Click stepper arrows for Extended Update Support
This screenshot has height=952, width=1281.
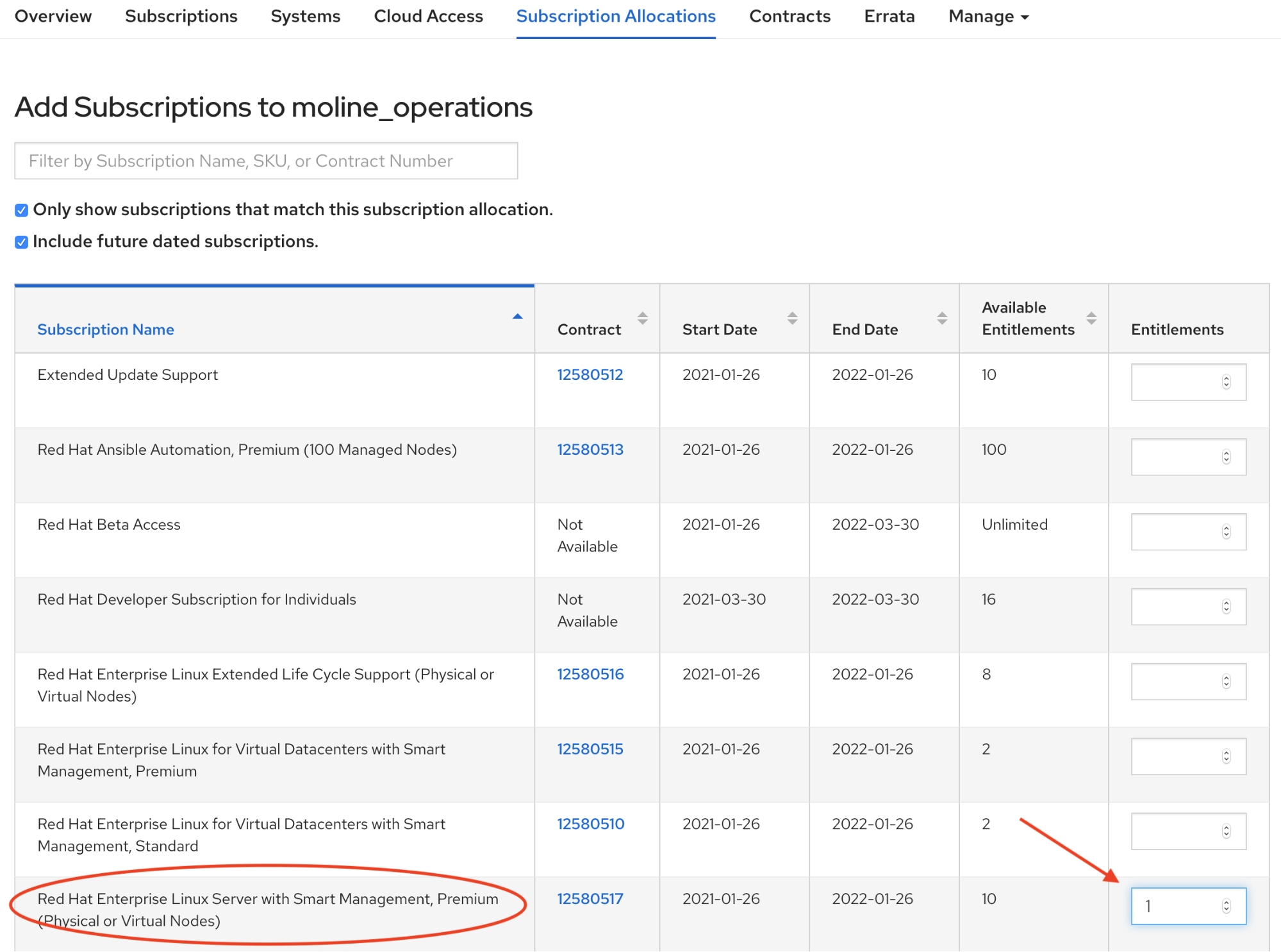click(1226, 382)
